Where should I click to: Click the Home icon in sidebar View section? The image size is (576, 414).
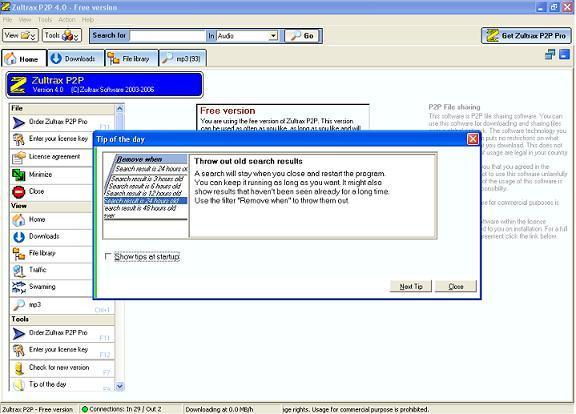point(18,220)
